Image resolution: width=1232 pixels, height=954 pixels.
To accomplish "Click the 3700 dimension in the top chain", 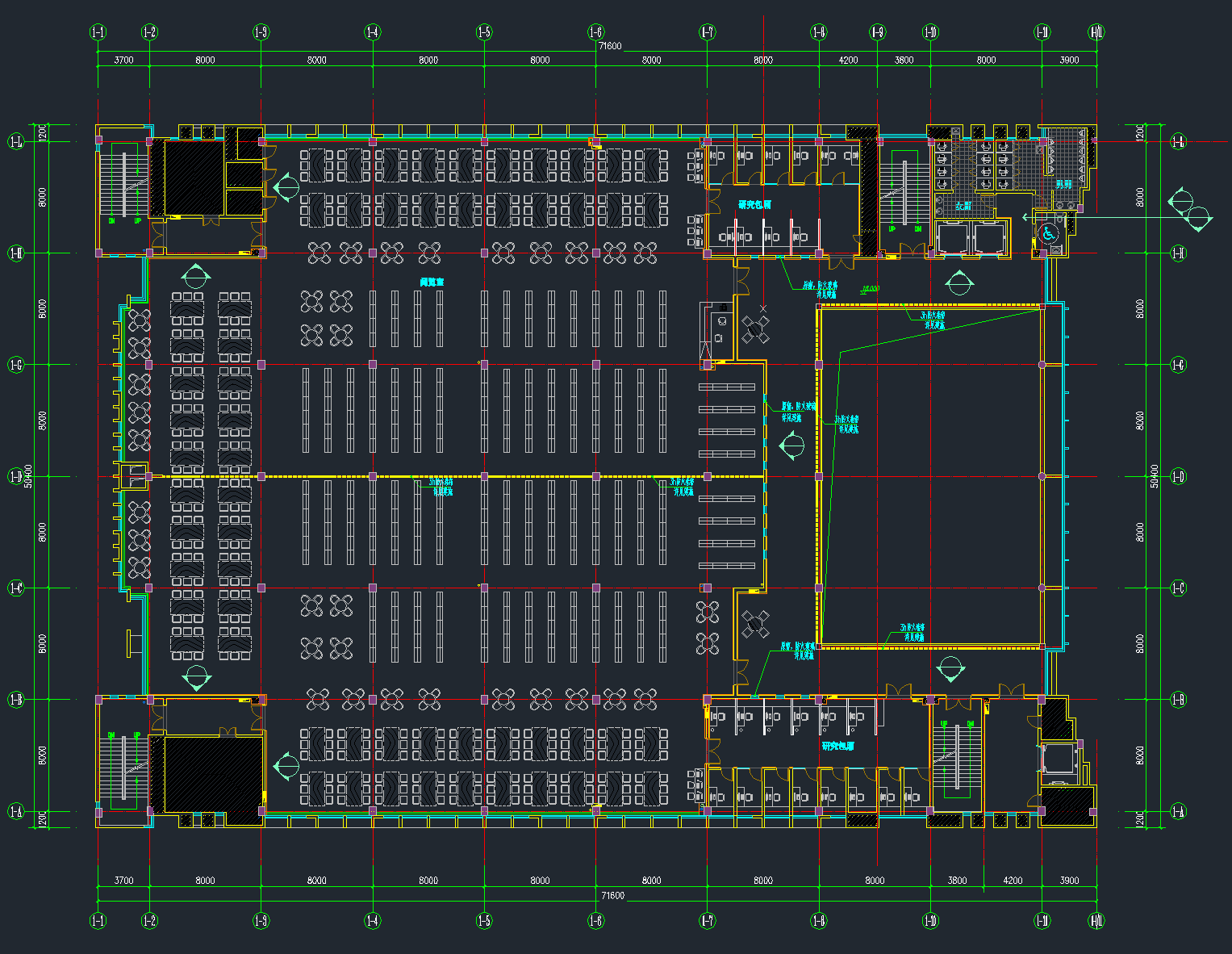I will [x=123, y=60].
